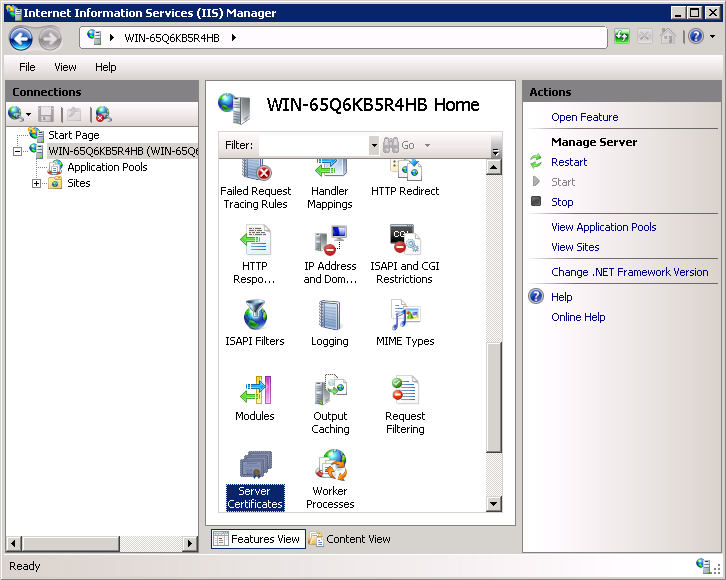This screenshot has width=726, height=580.
Task: Click the features list scroll down arrow
Action: point(494,504)
